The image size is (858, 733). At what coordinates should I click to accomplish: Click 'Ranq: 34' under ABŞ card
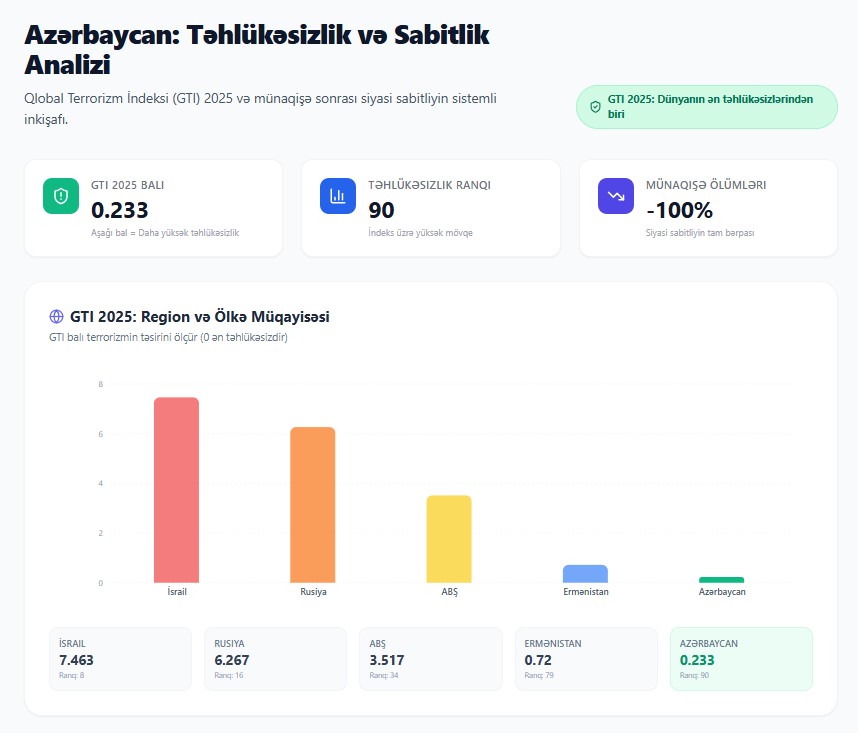click(384, 675)
